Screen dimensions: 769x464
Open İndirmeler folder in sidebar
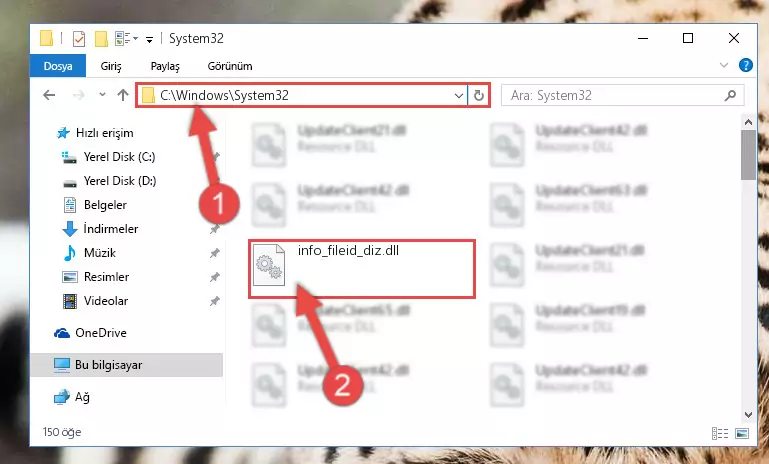click(111, 229)
